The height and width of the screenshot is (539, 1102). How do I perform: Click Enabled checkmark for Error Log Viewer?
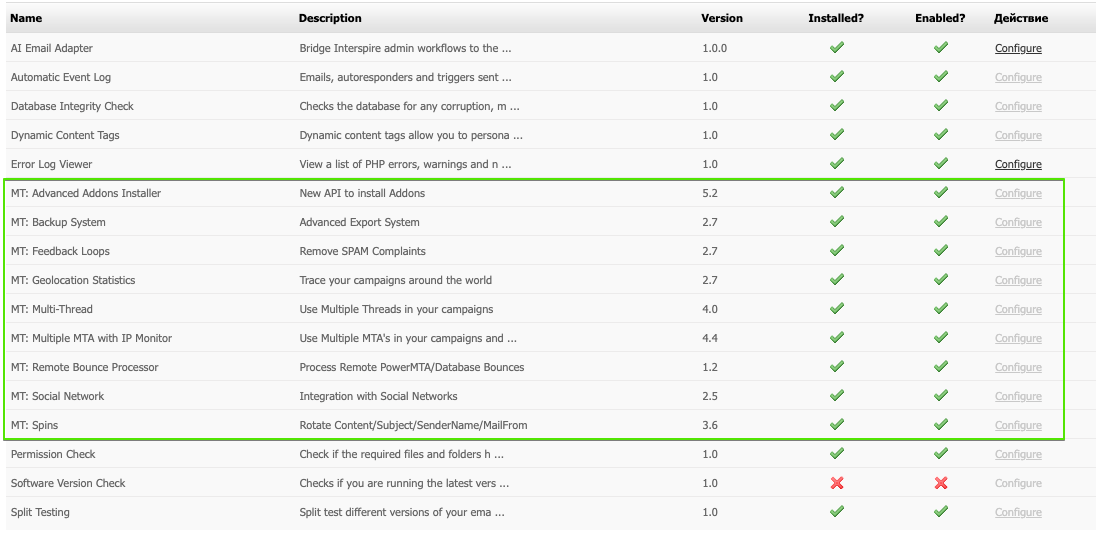coord(940,164)
